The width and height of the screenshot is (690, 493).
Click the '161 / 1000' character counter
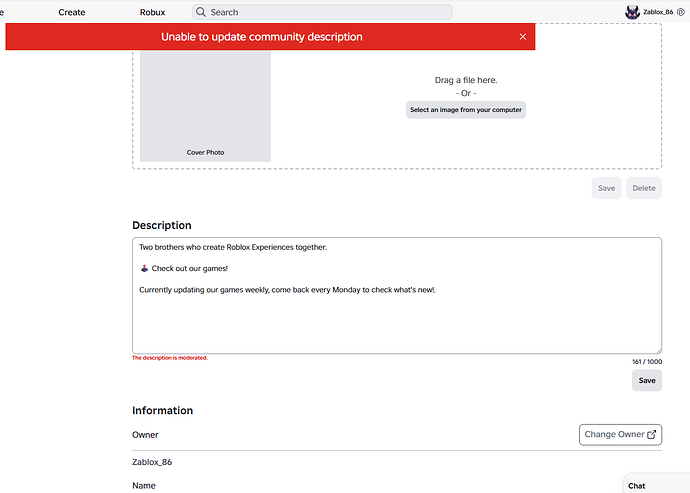click(647, 361)
